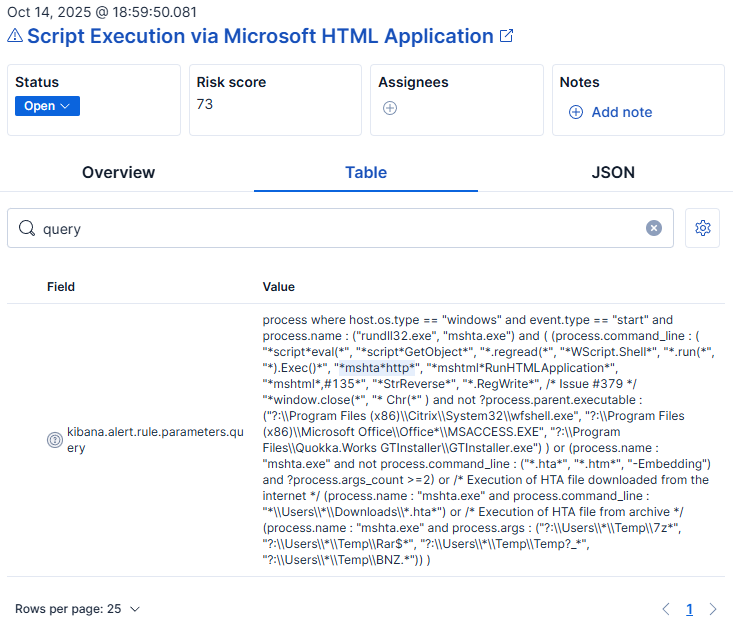Select the Table tab

(366, 172)
